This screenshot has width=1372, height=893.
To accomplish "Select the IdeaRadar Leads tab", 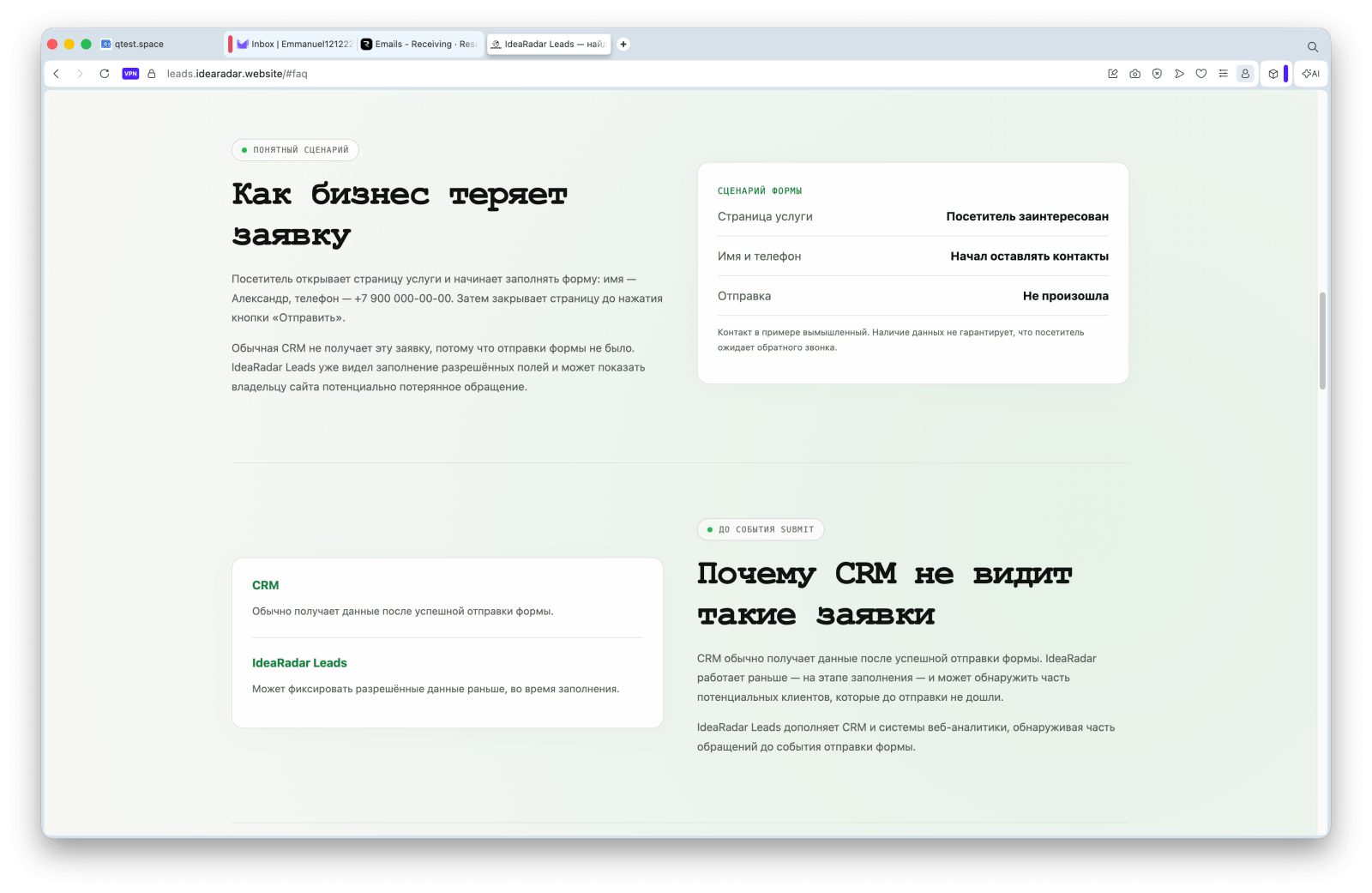I will 549,44.
